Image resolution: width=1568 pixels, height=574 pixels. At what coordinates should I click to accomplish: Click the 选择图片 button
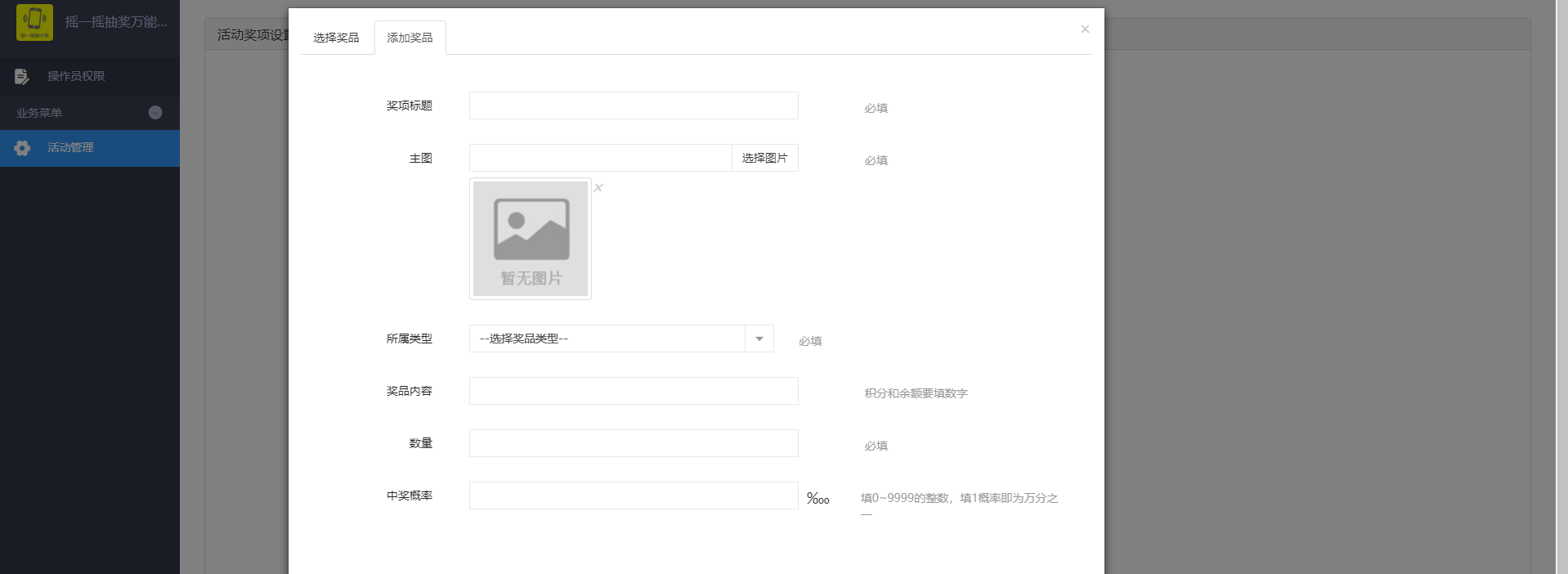764,158
